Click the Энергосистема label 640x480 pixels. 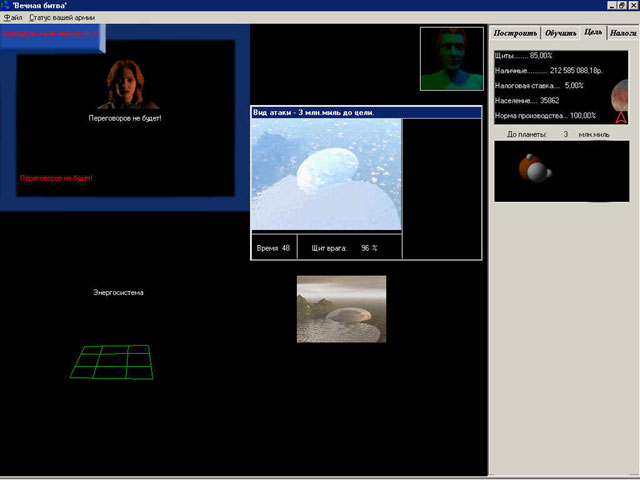[118, 293]
